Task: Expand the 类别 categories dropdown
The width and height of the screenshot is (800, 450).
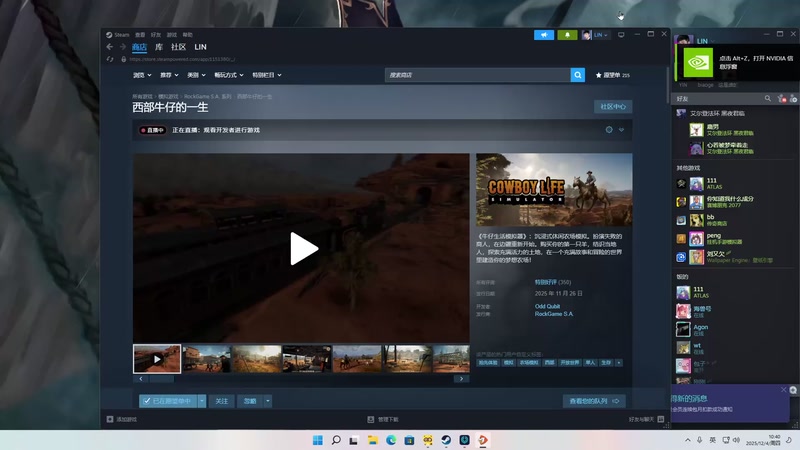Action: (196, 75)
